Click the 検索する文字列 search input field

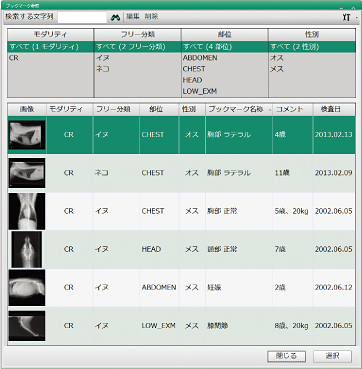click(x=82, y=17)
